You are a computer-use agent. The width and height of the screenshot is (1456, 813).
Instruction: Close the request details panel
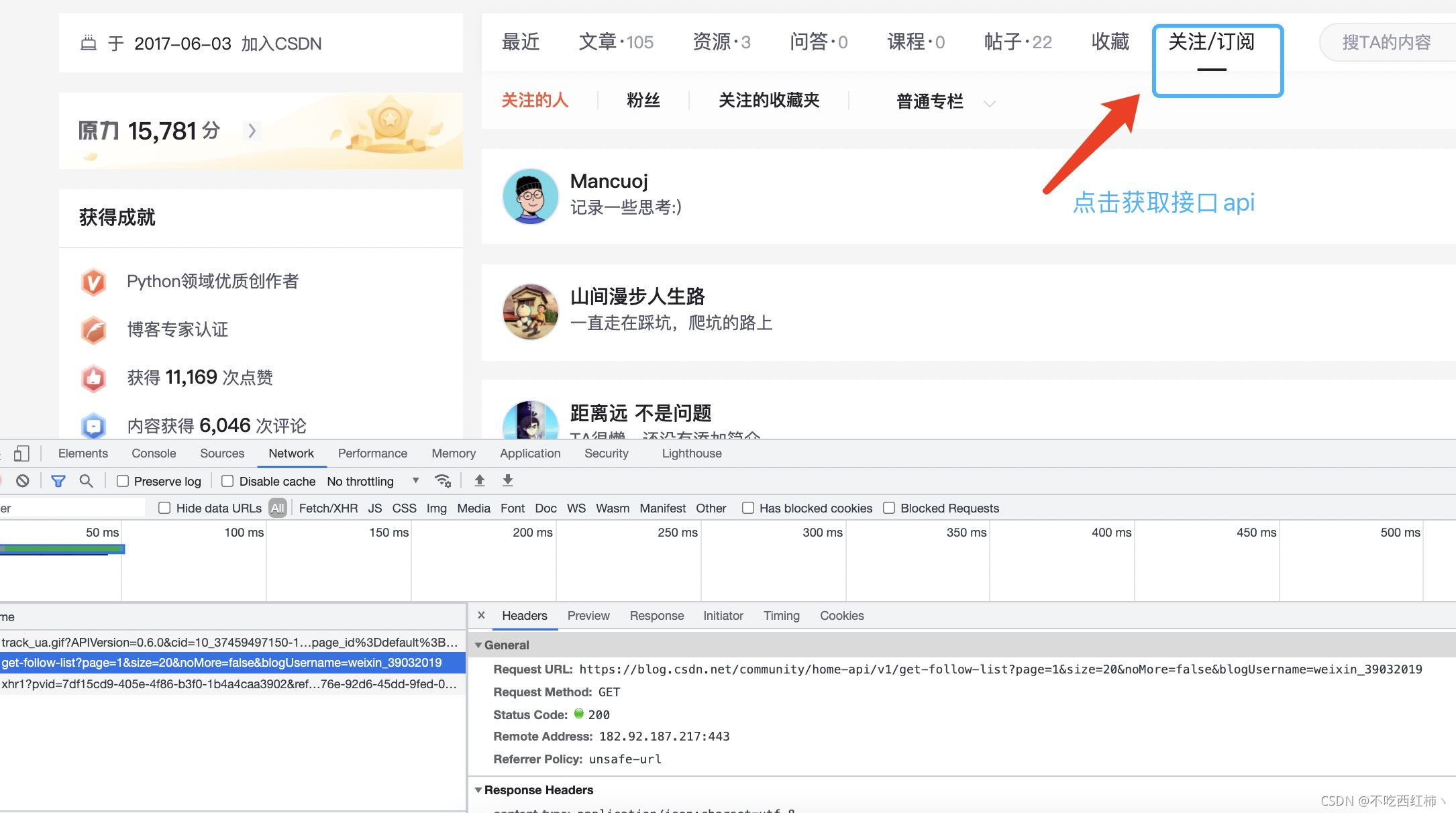pos(481,615)
